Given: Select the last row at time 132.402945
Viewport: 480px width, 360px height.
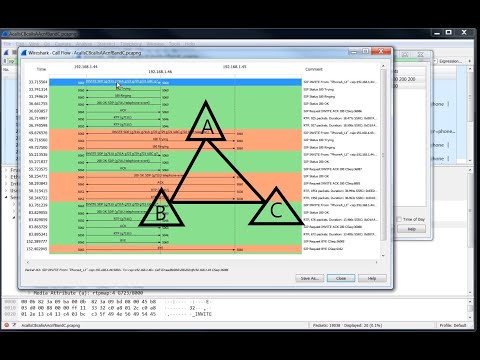Looking at the screenshot, I should tap(175, 249).
